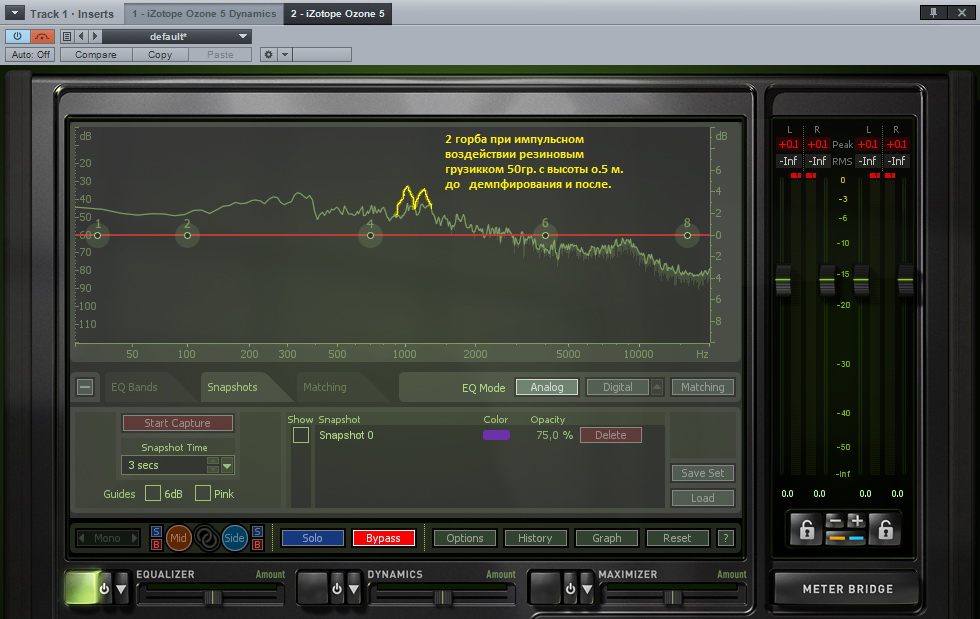Click the purple Snapshot 0 color swatch

(496, 435)
